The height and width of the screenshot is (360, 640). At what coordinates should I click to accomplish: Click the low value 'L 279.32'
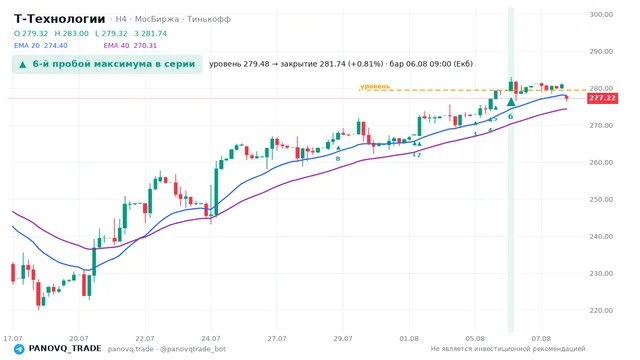coord(111,33)
